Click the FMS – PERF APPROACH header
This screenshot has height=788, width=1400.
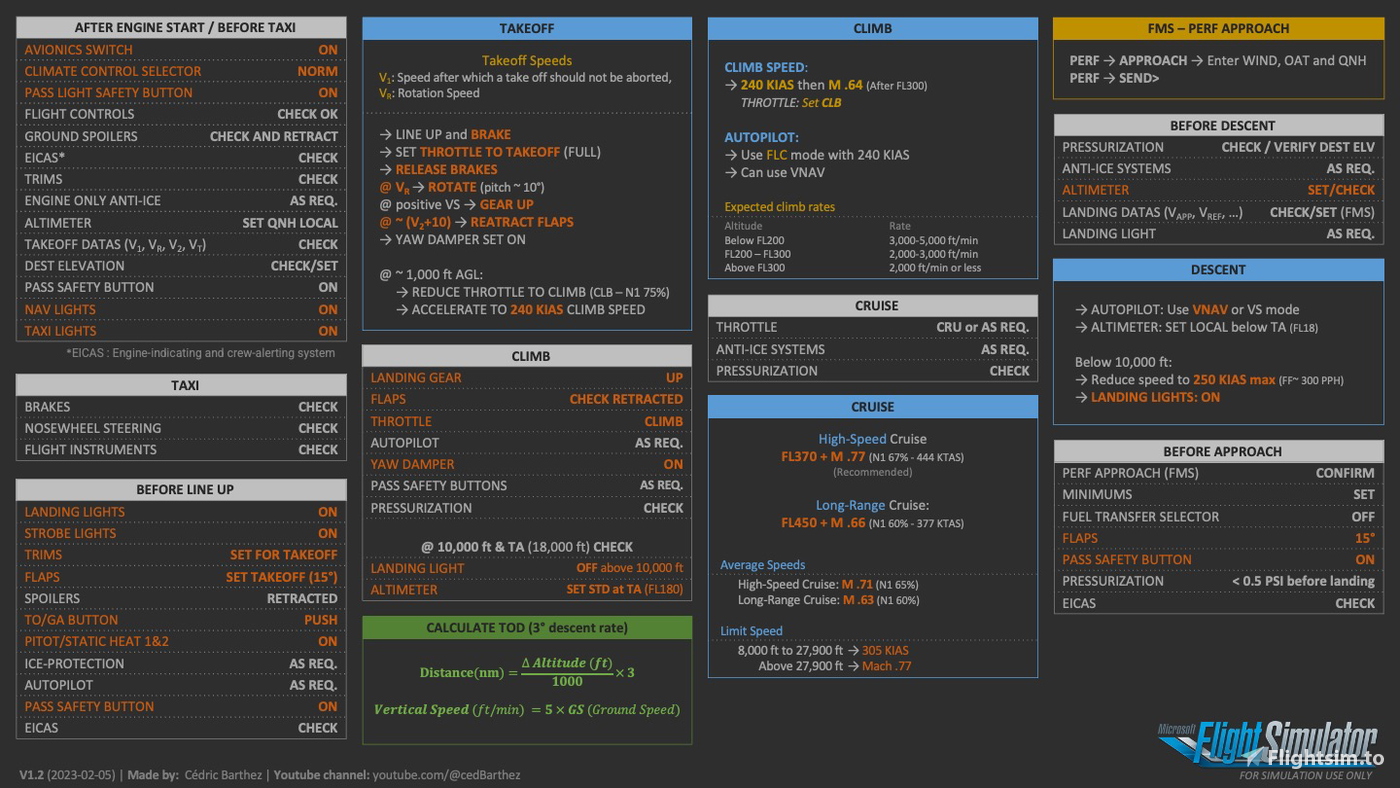1218,28
